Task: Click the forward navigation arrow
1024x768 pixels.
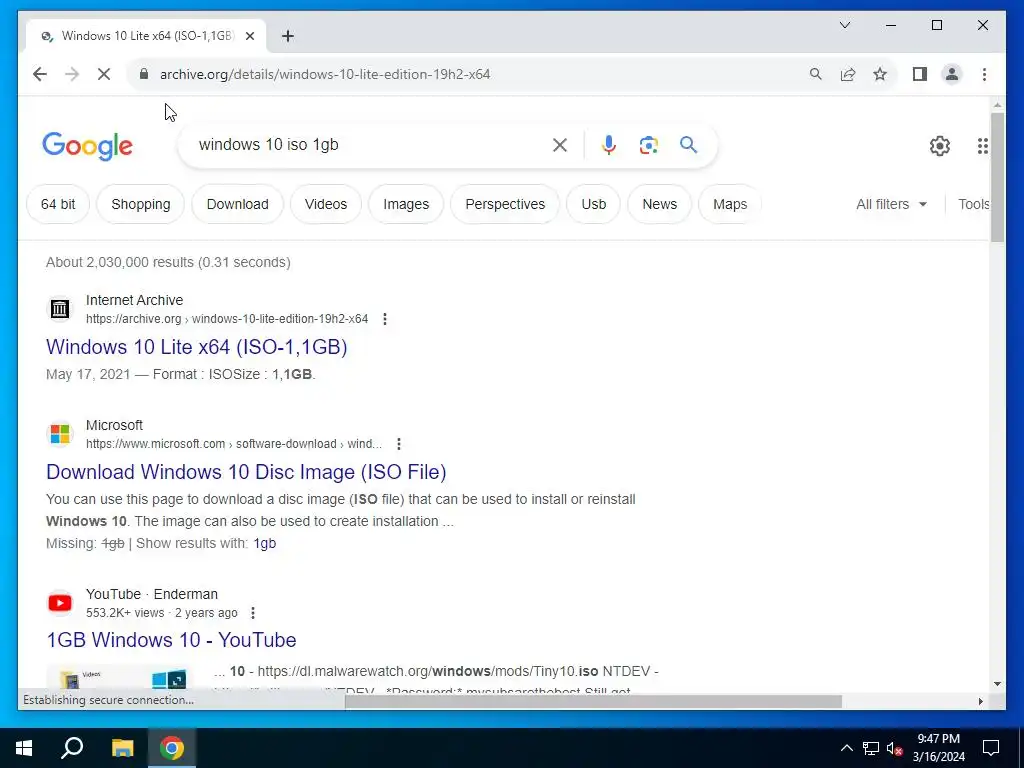Action: [72, 74]
